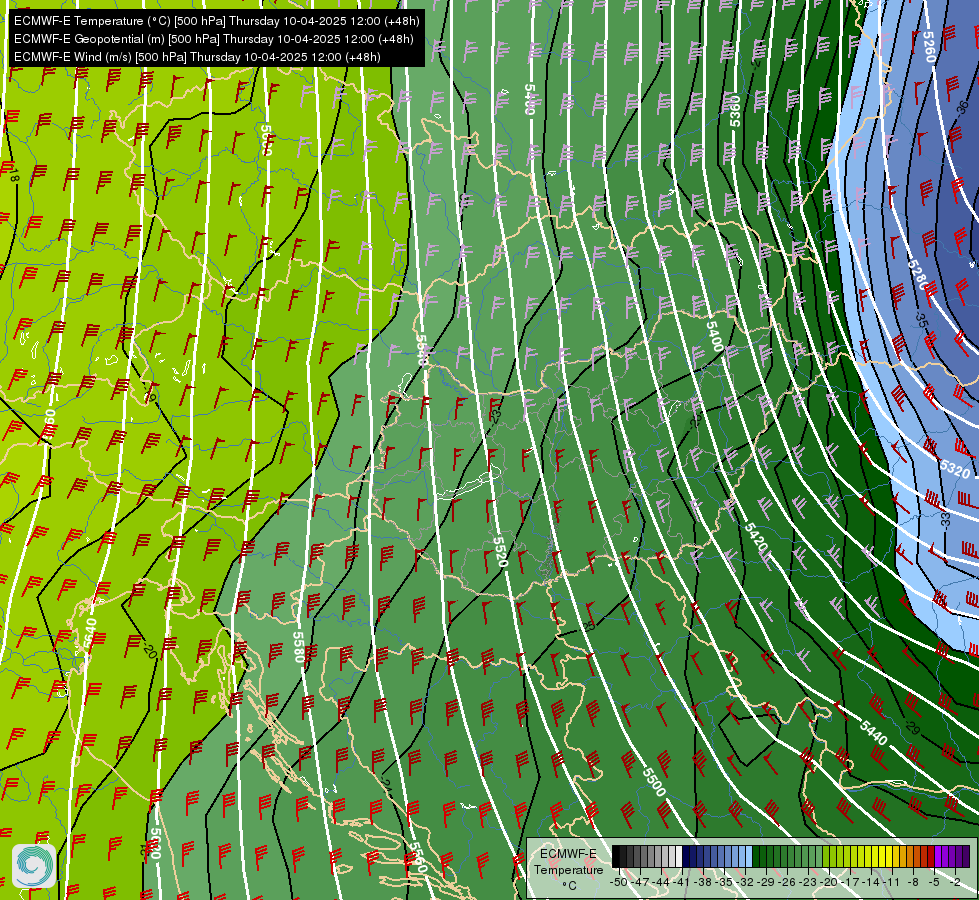Click the -19 isotherm label
This screenshot has width=979, height=900.
coord(150,394)
